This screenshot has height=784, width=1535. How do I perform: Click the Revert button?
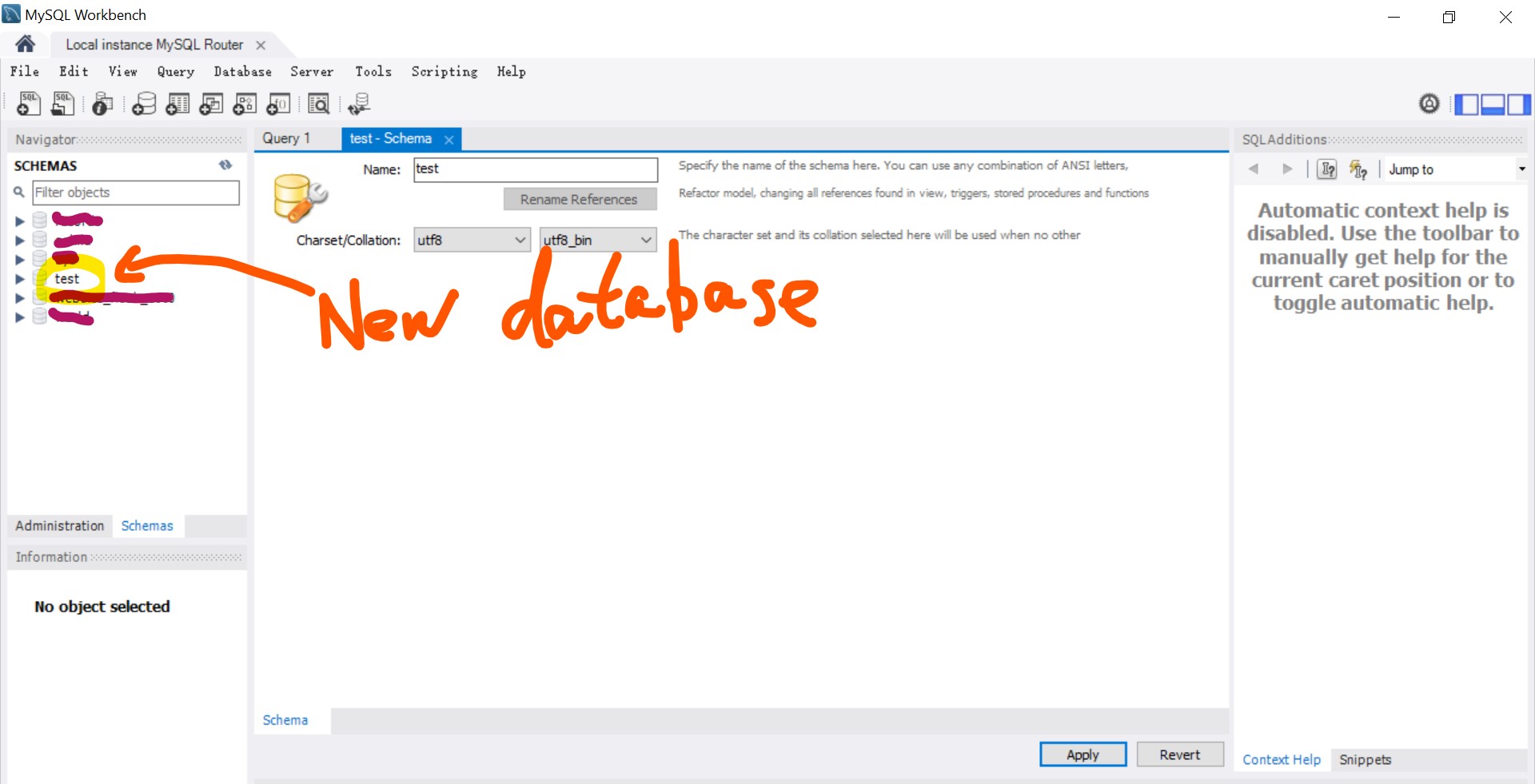(1180, 754)
